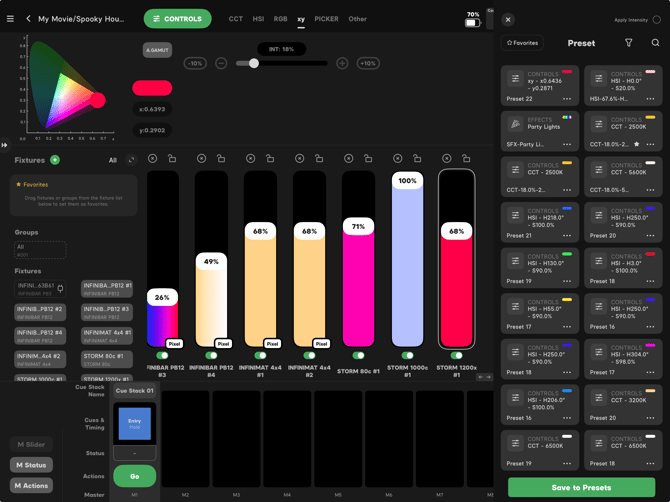Toggle STORM 1200x #1 power switch

[x=456, y=355]
